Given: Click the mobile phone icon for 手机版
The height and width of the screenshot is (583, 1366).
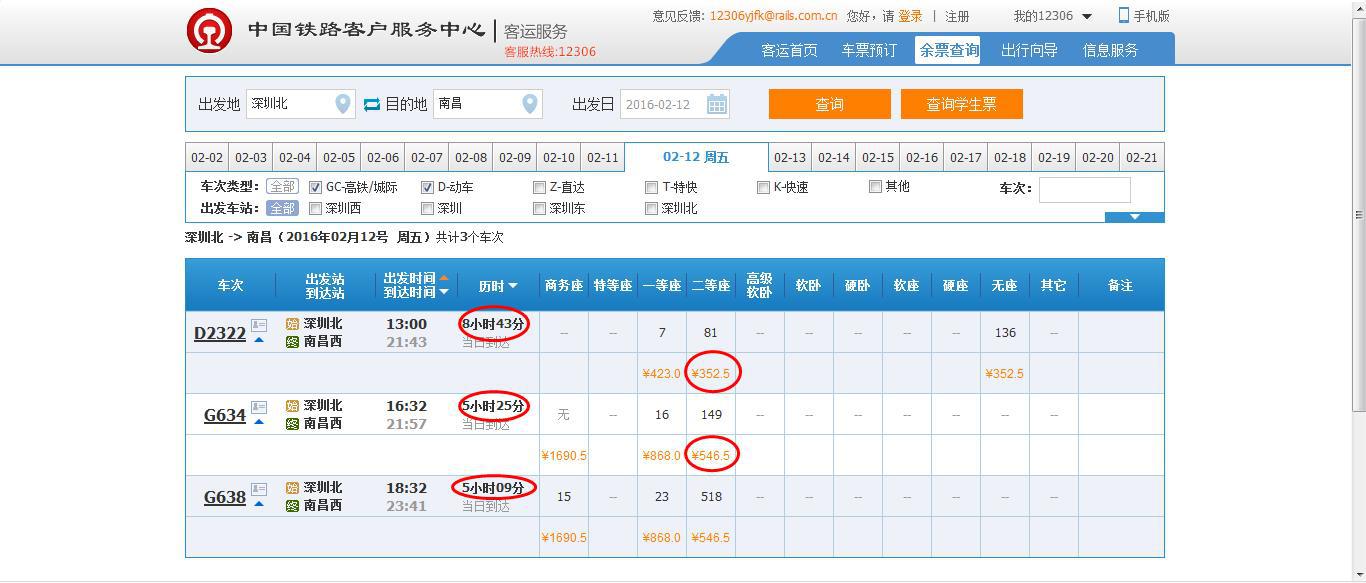Looking at the screenshot, I should click(1124, 16).
